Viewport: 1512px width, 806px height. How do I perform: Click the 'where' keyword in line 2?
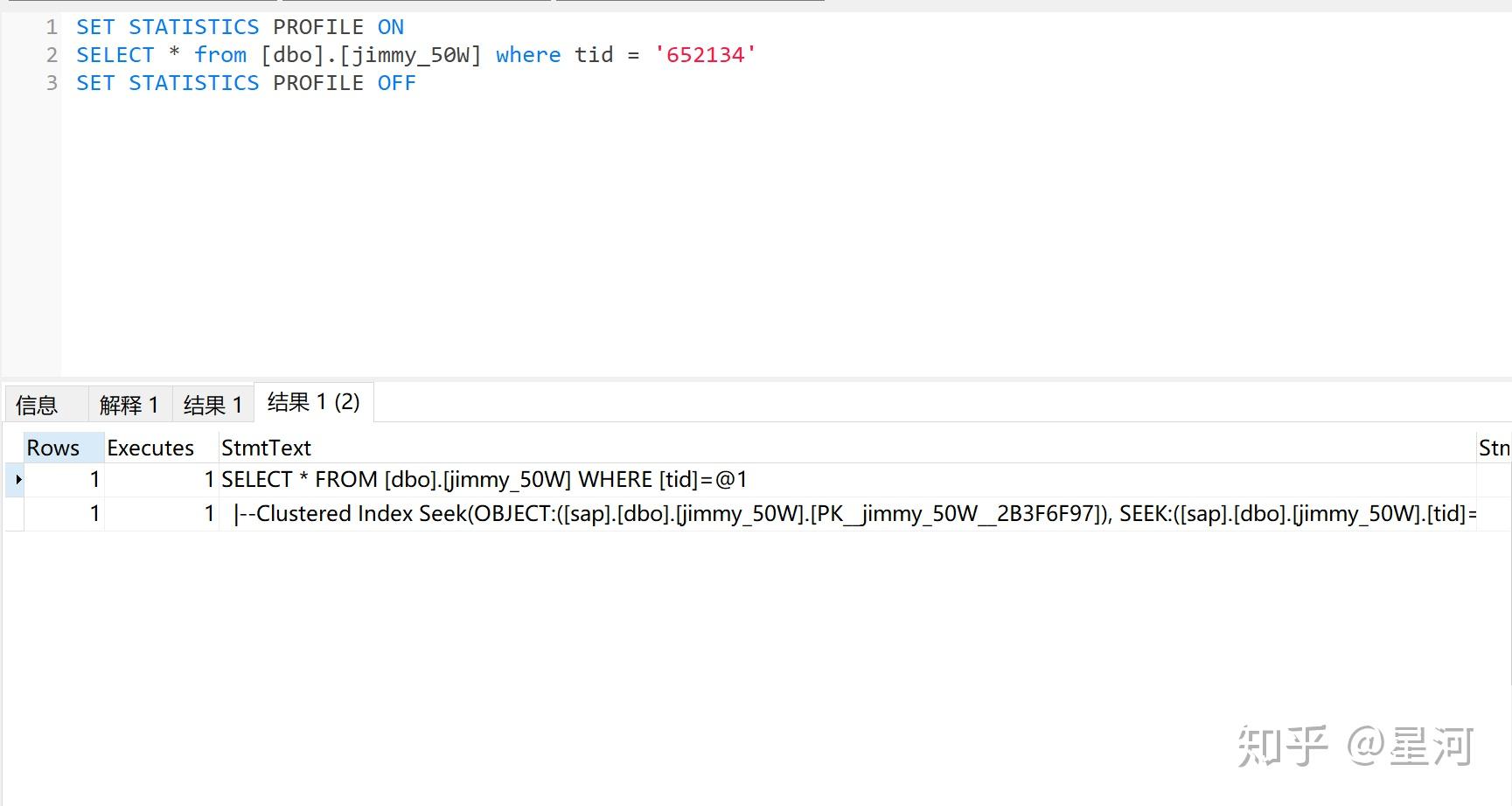click(528, 55)
